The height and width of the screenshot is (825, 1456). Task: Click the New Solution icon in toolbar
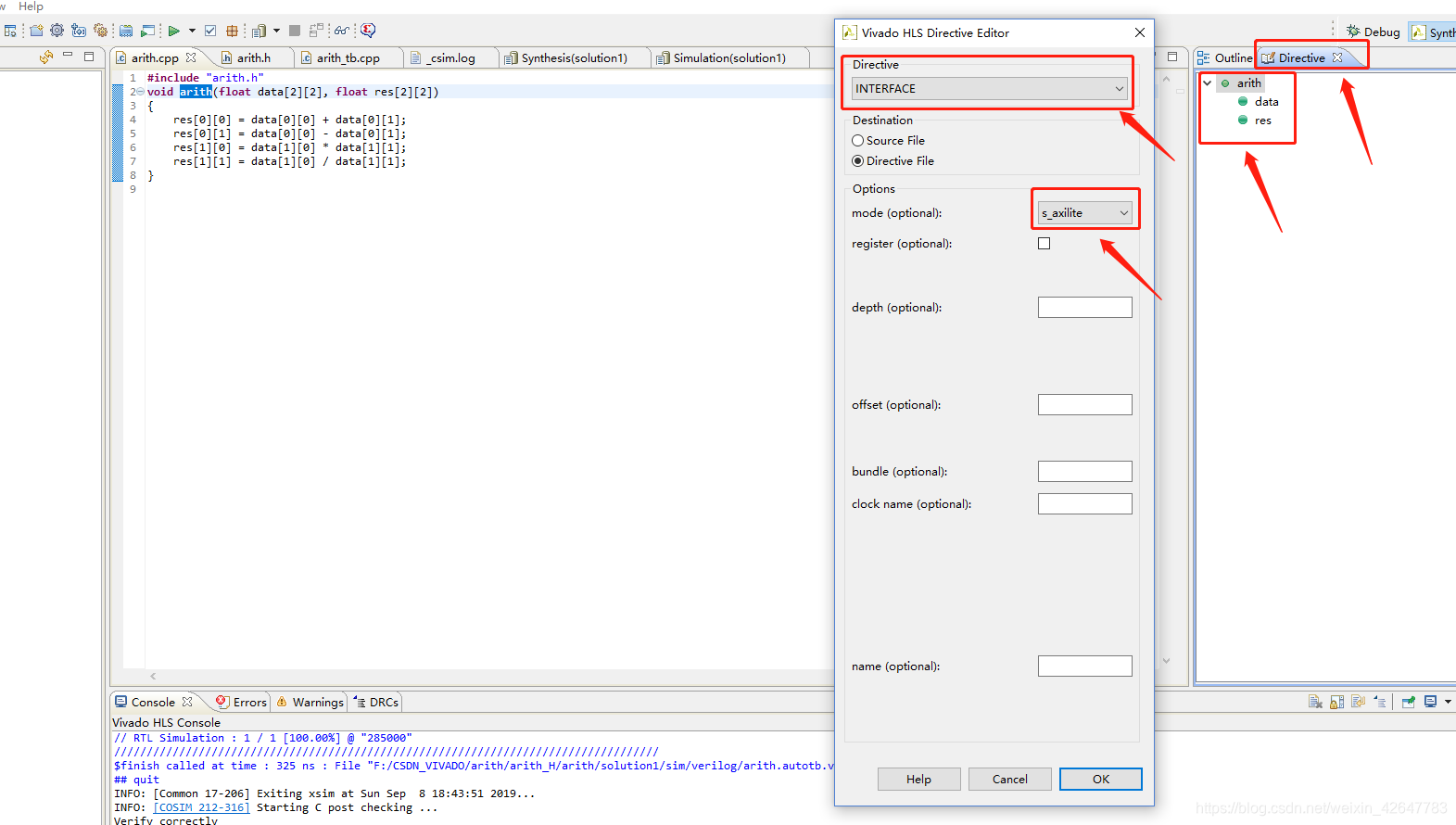[x=79, y=31]
